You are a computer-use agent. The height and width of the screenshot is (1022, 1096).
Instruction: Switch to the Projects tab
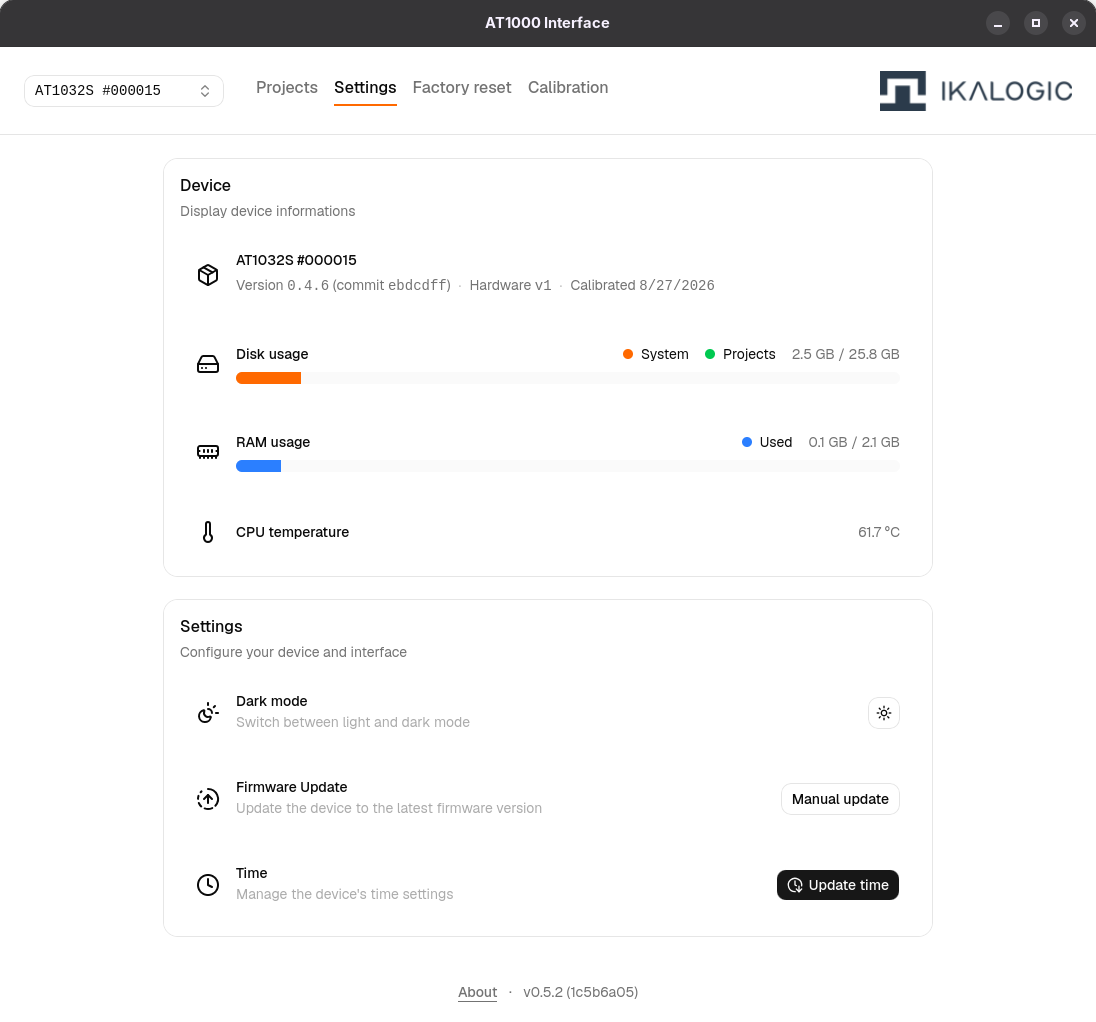coord(287,87)
